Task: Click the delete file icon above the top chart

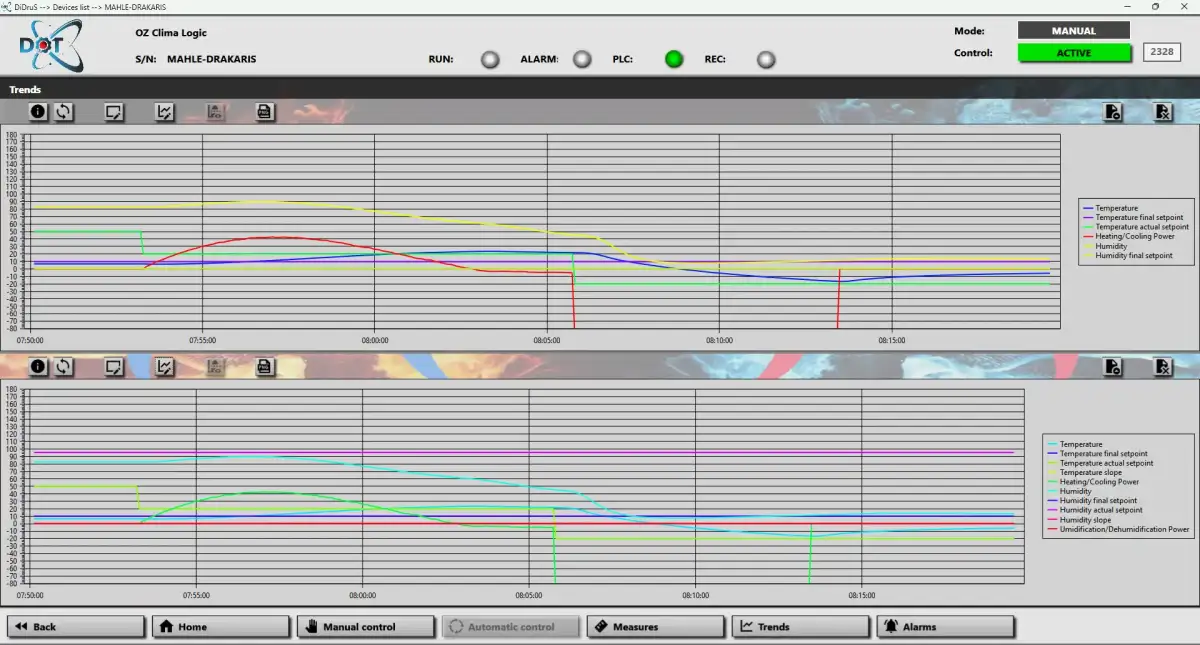Action: pos(1163,112)
